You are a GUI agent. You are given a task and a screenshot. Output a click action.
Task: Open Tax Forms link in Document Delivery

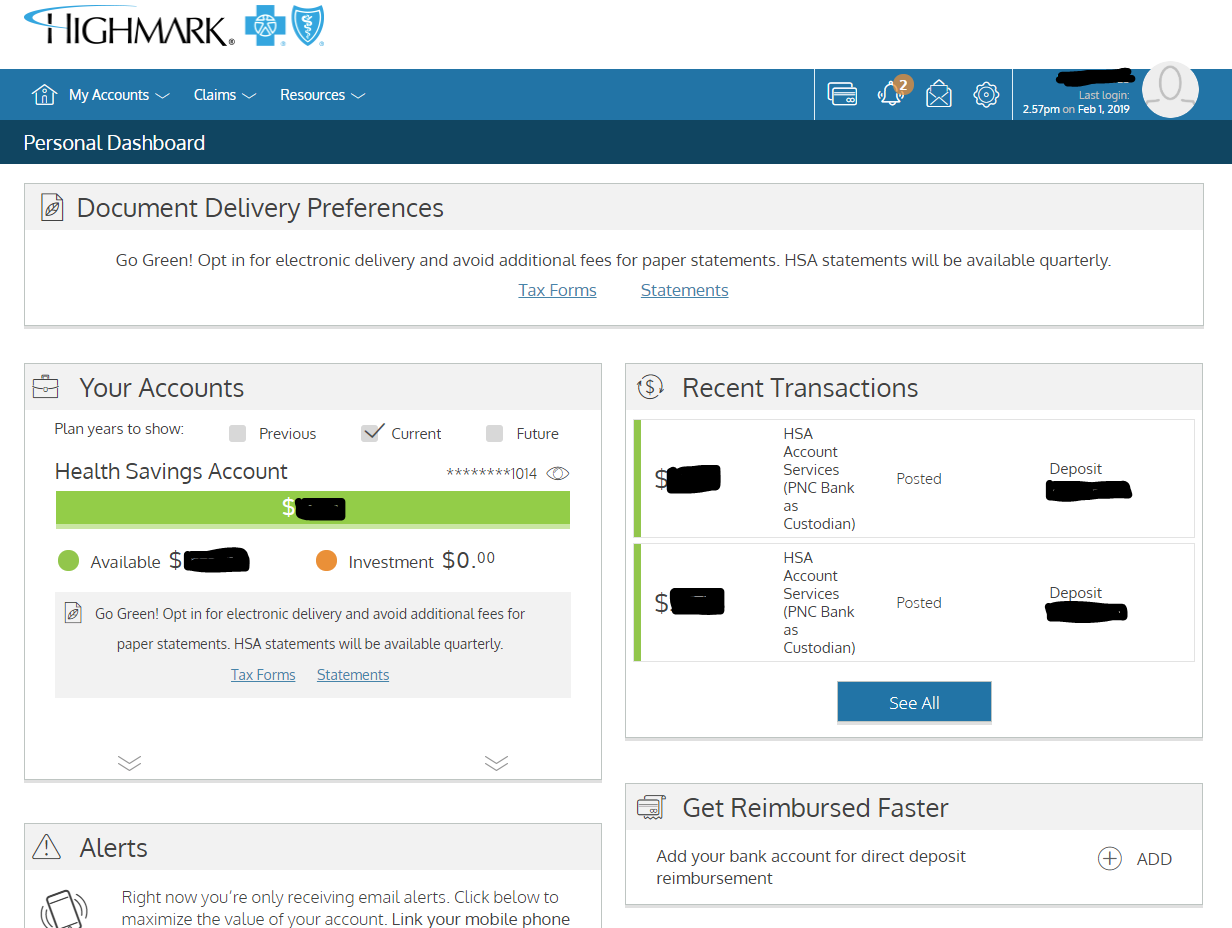[x=557, y=290]
